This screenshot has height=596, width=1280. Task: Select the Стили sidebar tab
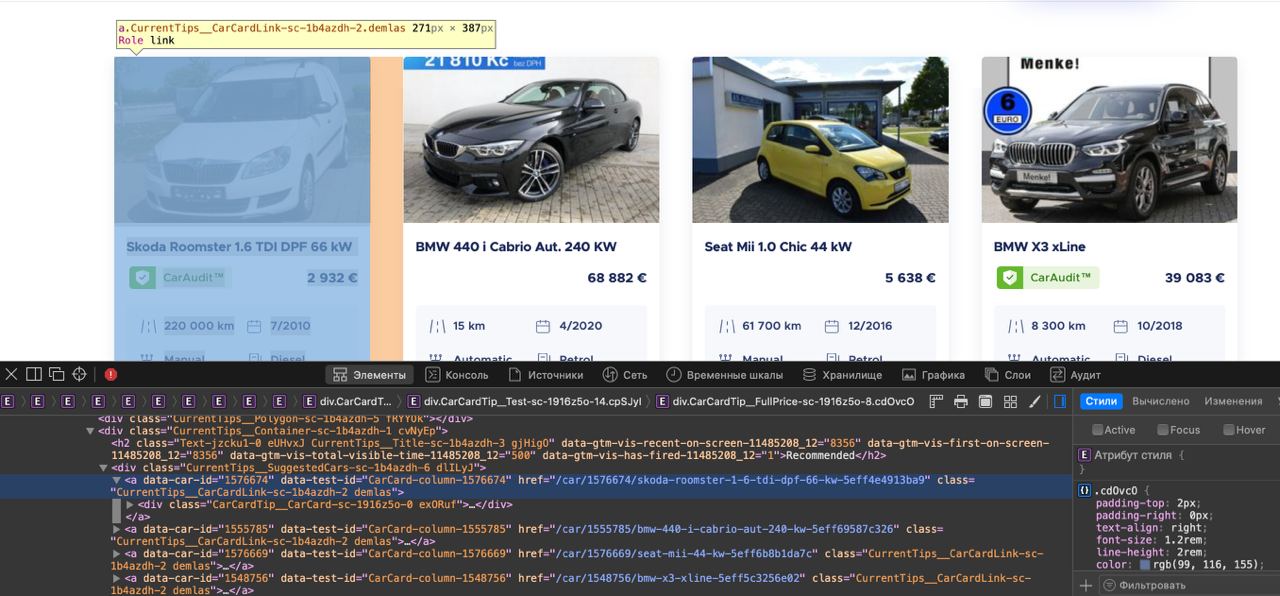click(x=1101, y=401)
